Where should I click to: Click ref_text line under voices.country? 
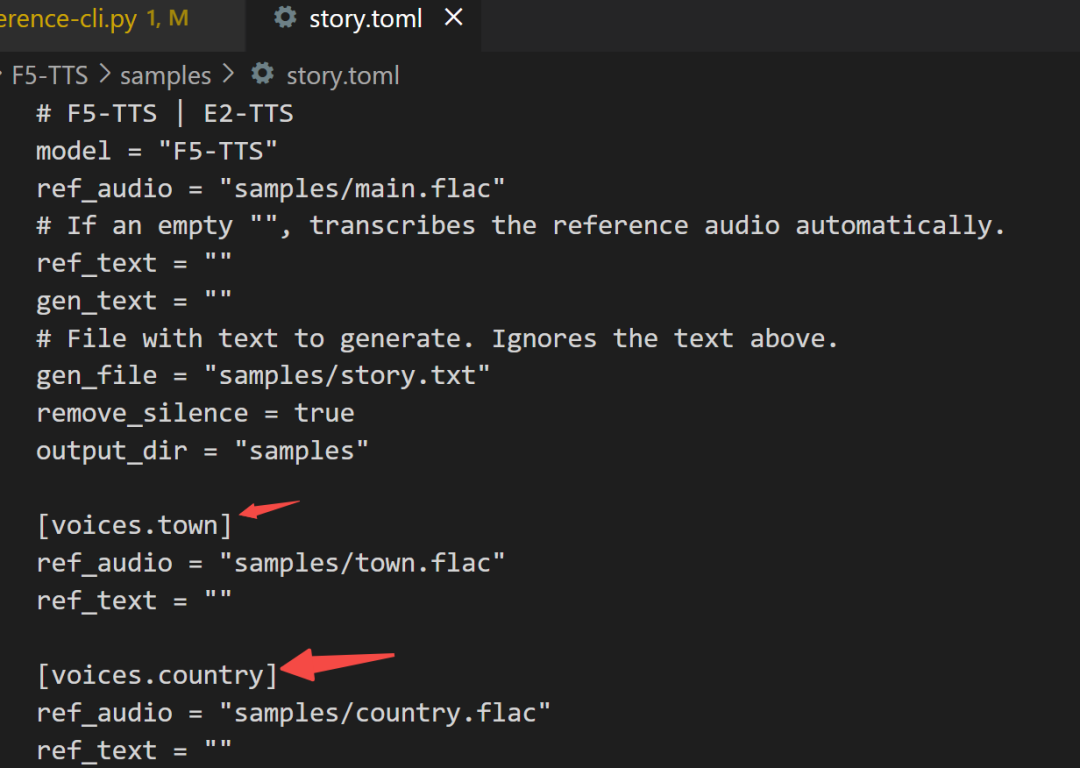click(x=134, y=750)
